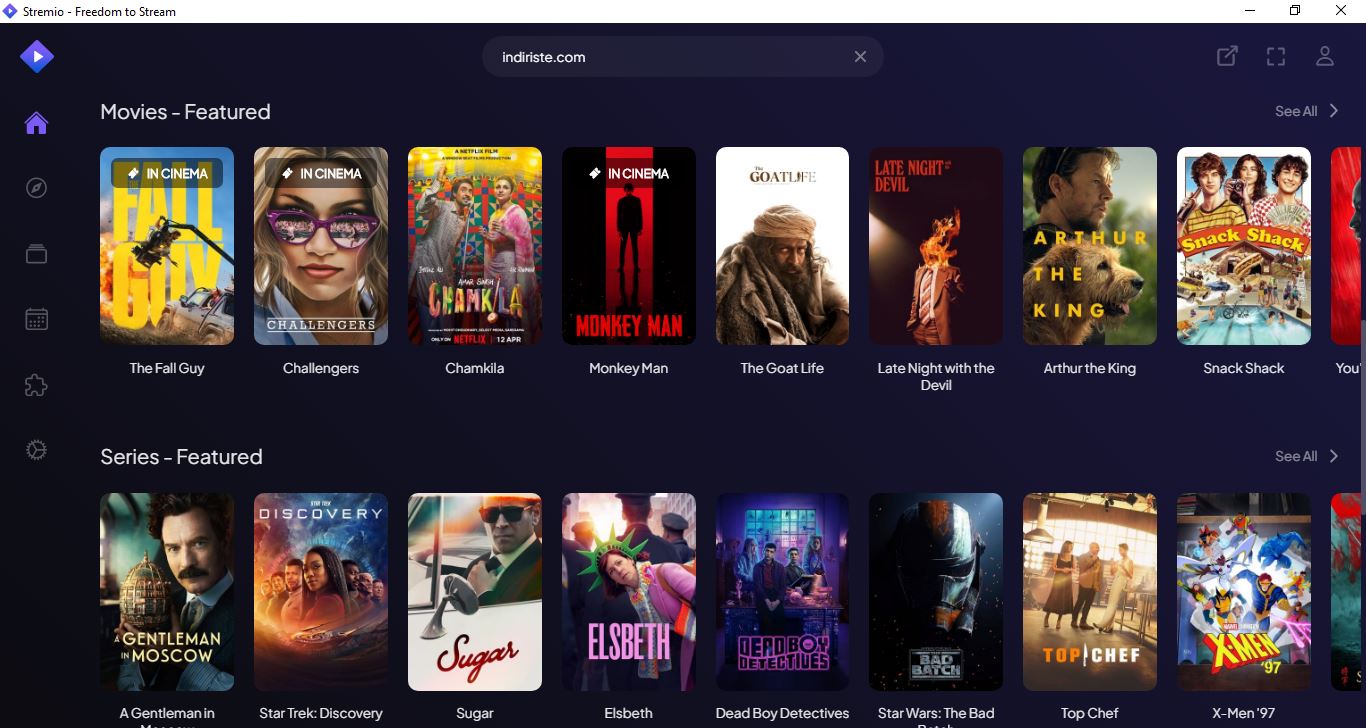Viewport: 1366px width, 728px height.
Task: Open the Discover compass icon
Action: [x=36, y=188]
